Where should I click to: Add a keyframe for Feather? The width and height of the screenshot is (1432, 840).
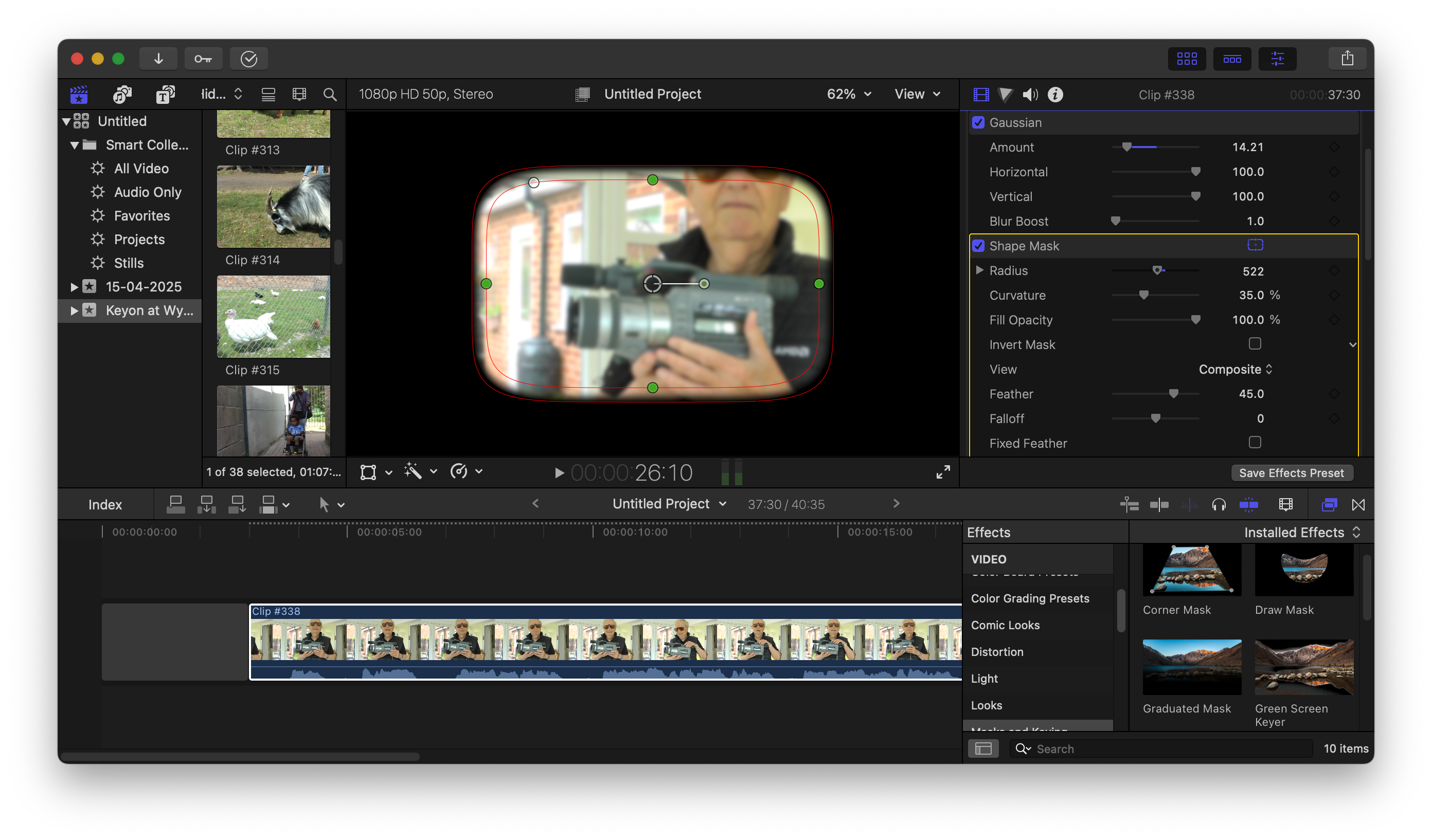click(1334, 394)
